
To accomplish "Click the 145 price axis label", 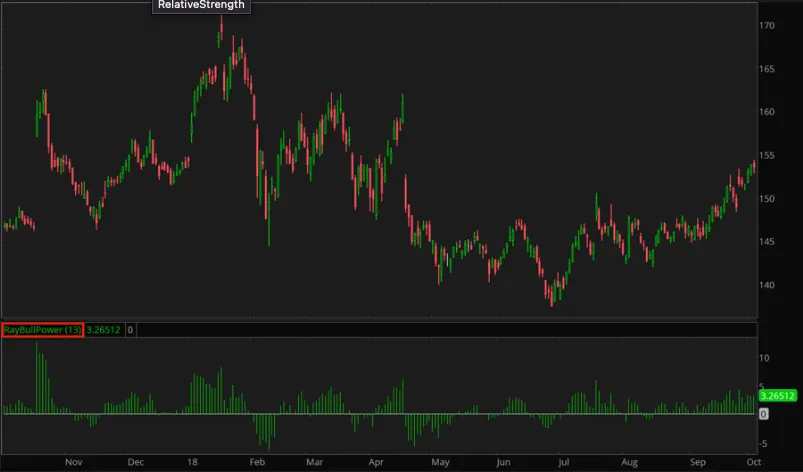I will 767,241.
